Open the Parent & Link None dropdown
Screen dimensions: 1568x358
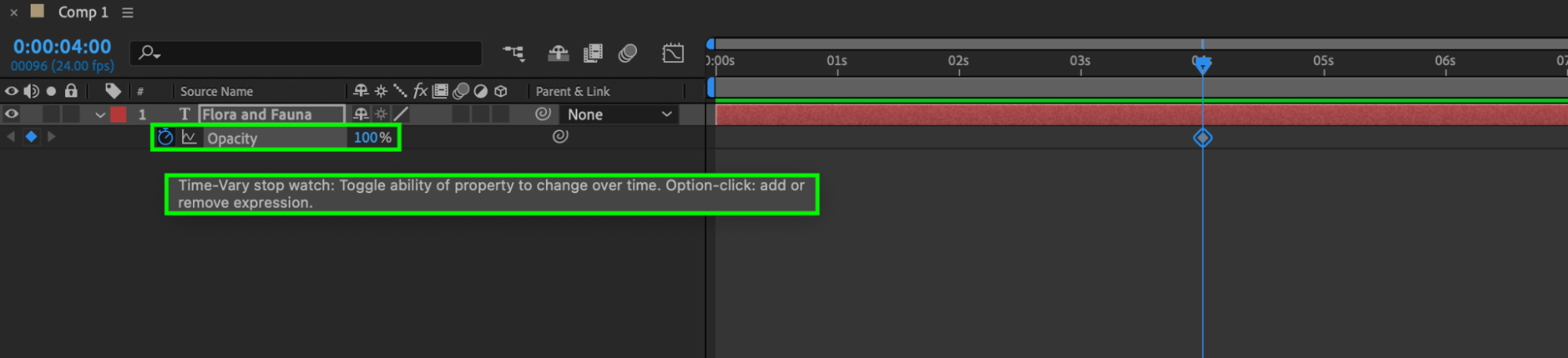pyautogui.click(x=620, y=115)
